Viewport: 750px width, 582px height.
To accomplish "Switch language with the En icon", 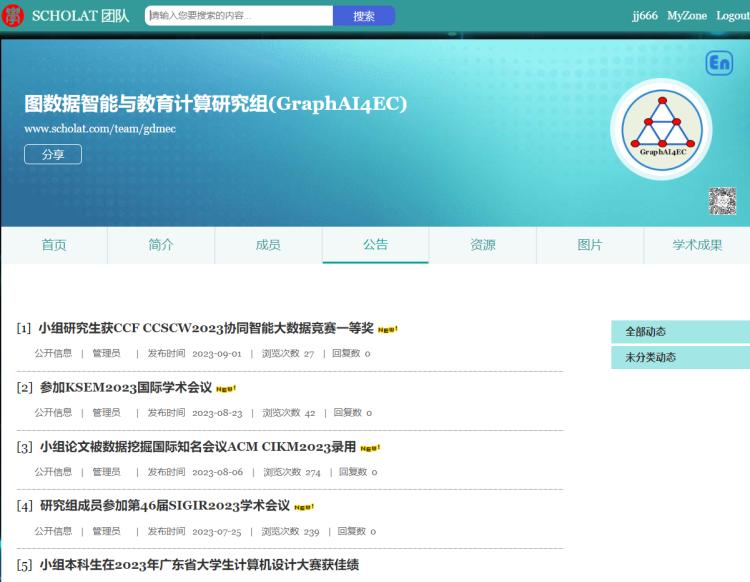I will point(719,64).
